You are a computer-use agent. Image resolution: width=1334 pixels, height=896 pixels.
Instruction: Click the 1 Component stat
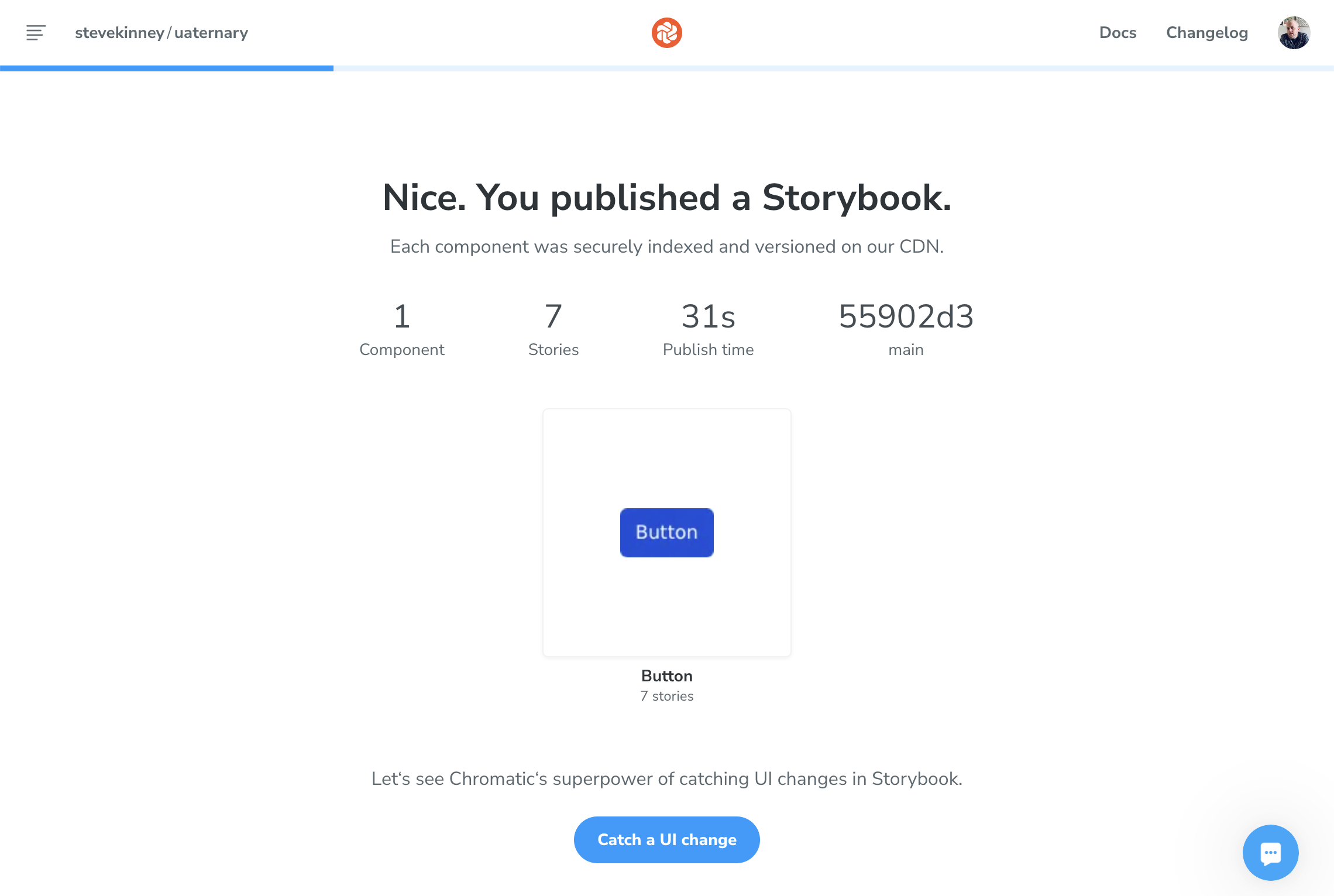click(402, 328)
